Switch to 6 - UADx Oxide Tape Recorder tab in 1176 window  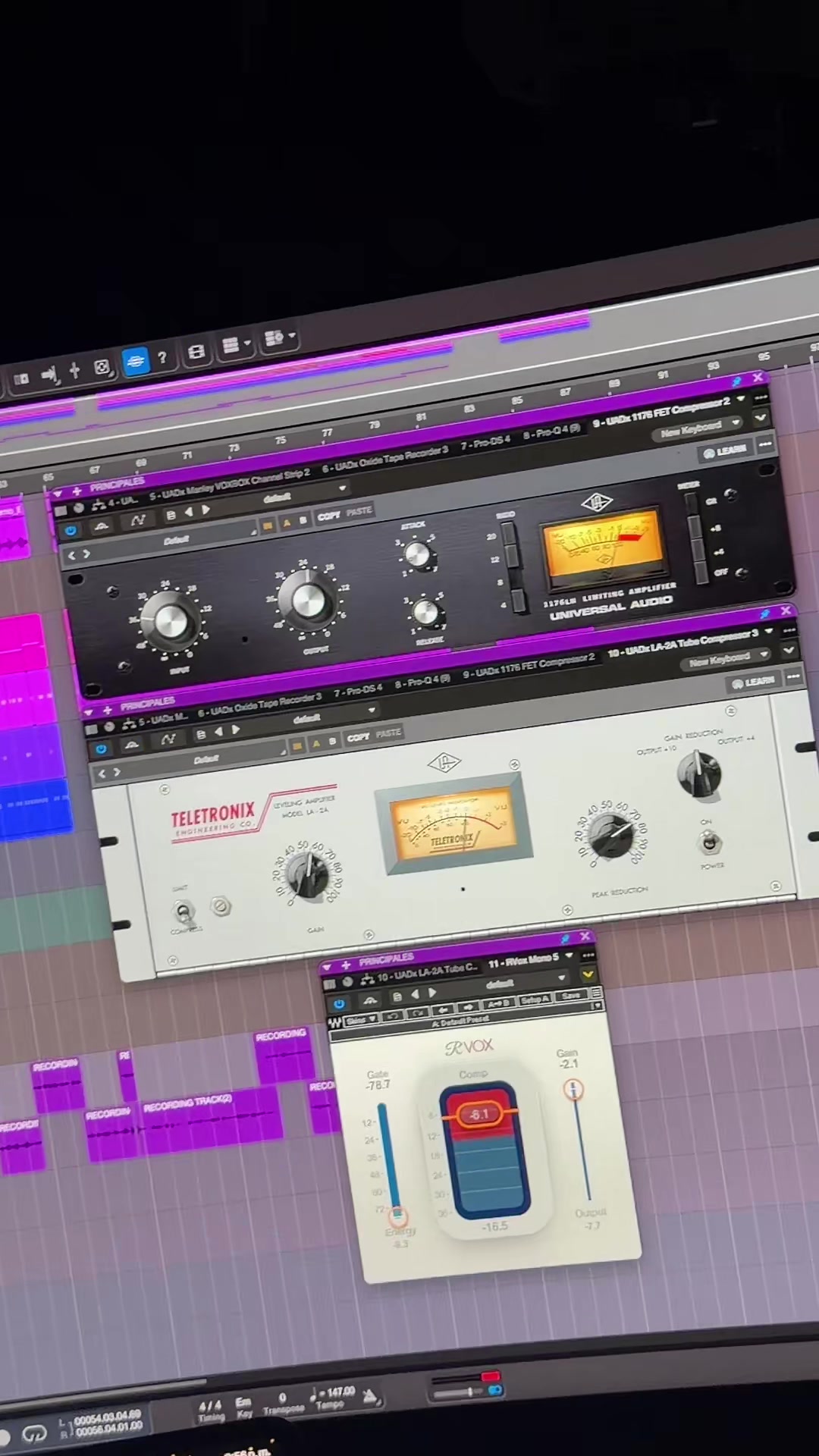pyautogui.click(x=385, y=459)
